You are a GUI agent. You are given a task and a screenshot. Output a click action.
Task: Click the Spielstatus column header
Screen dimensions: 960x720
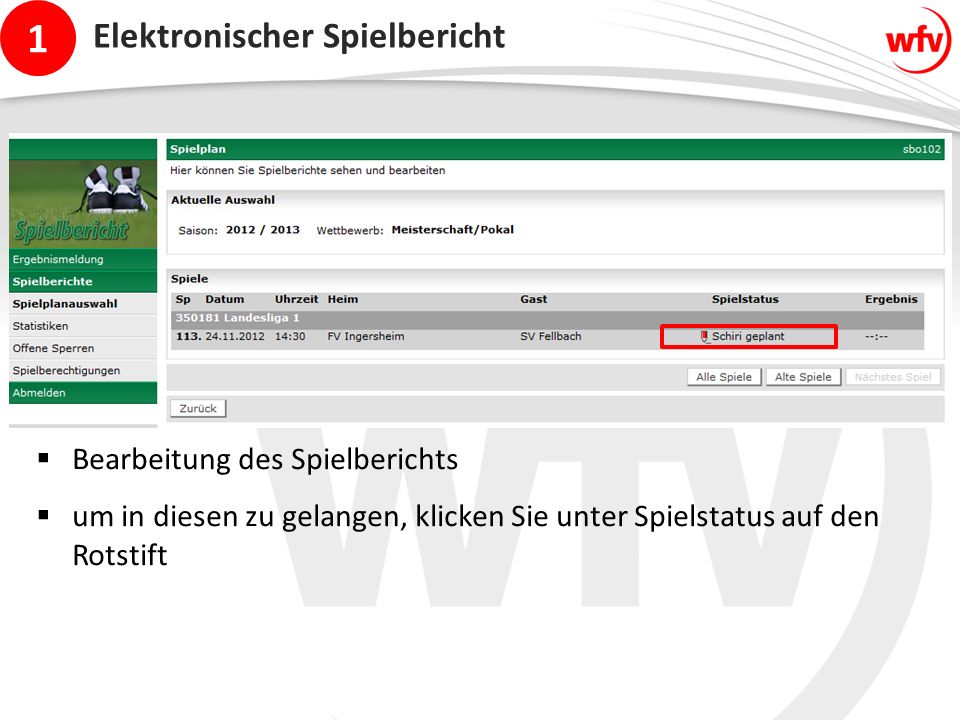coord(745,299)
